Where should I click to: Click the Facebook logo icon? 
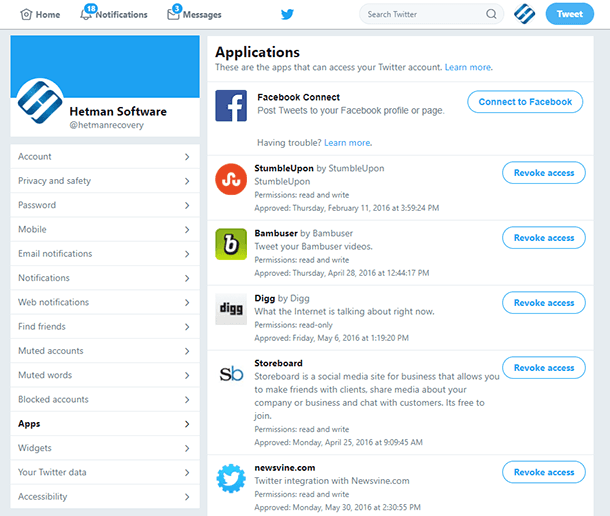click(231, 106)
